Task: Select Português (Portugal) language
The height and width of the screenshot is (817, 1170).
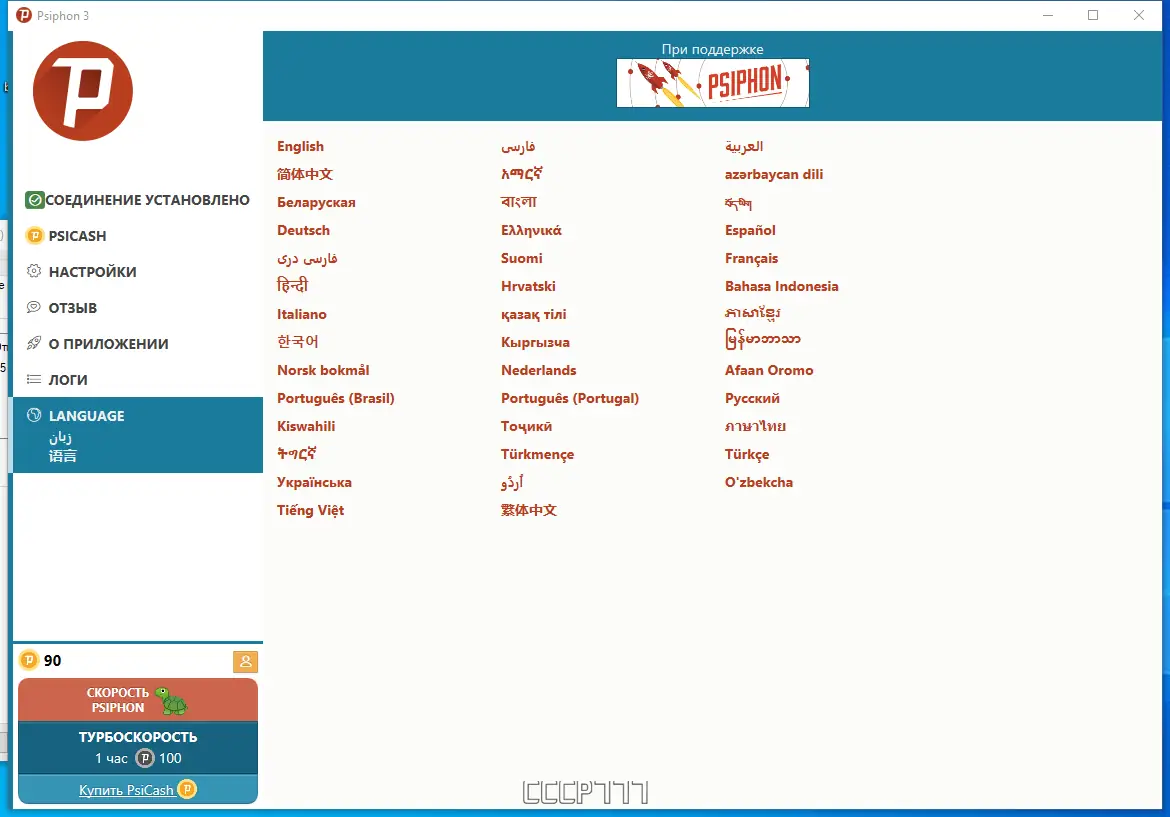Action: (570, 398)
